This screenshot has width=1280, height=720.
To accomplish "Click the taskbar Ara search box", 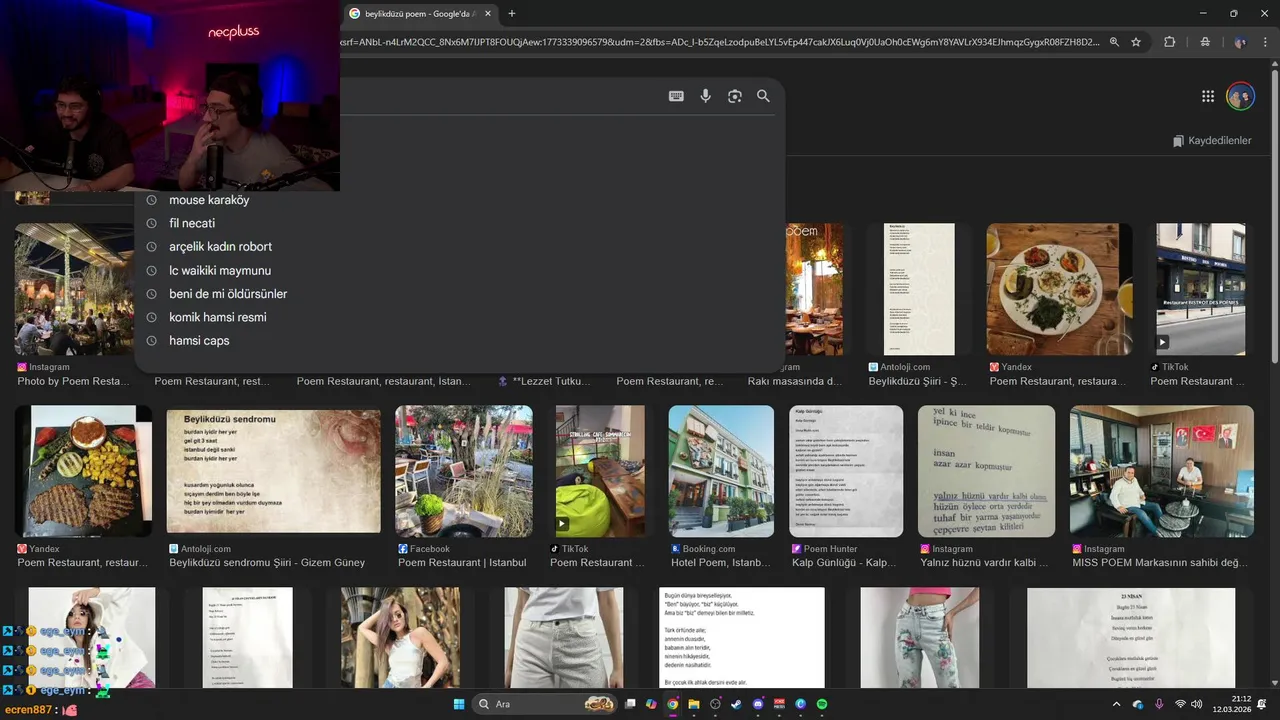I will [545, 704].
